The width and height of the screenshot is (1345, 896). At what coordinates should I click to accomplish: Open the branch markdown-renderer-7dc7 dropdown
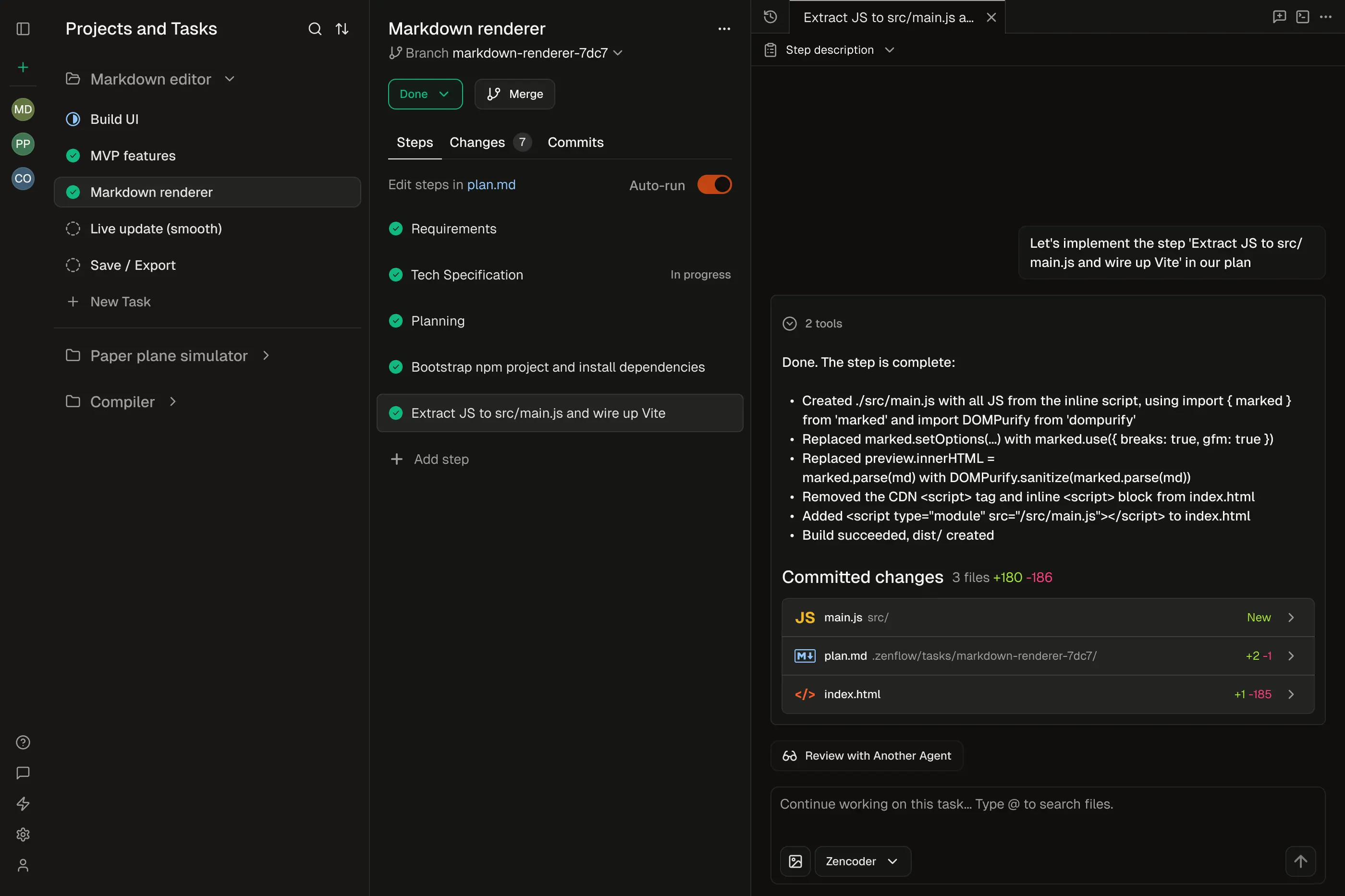[617, 53]
